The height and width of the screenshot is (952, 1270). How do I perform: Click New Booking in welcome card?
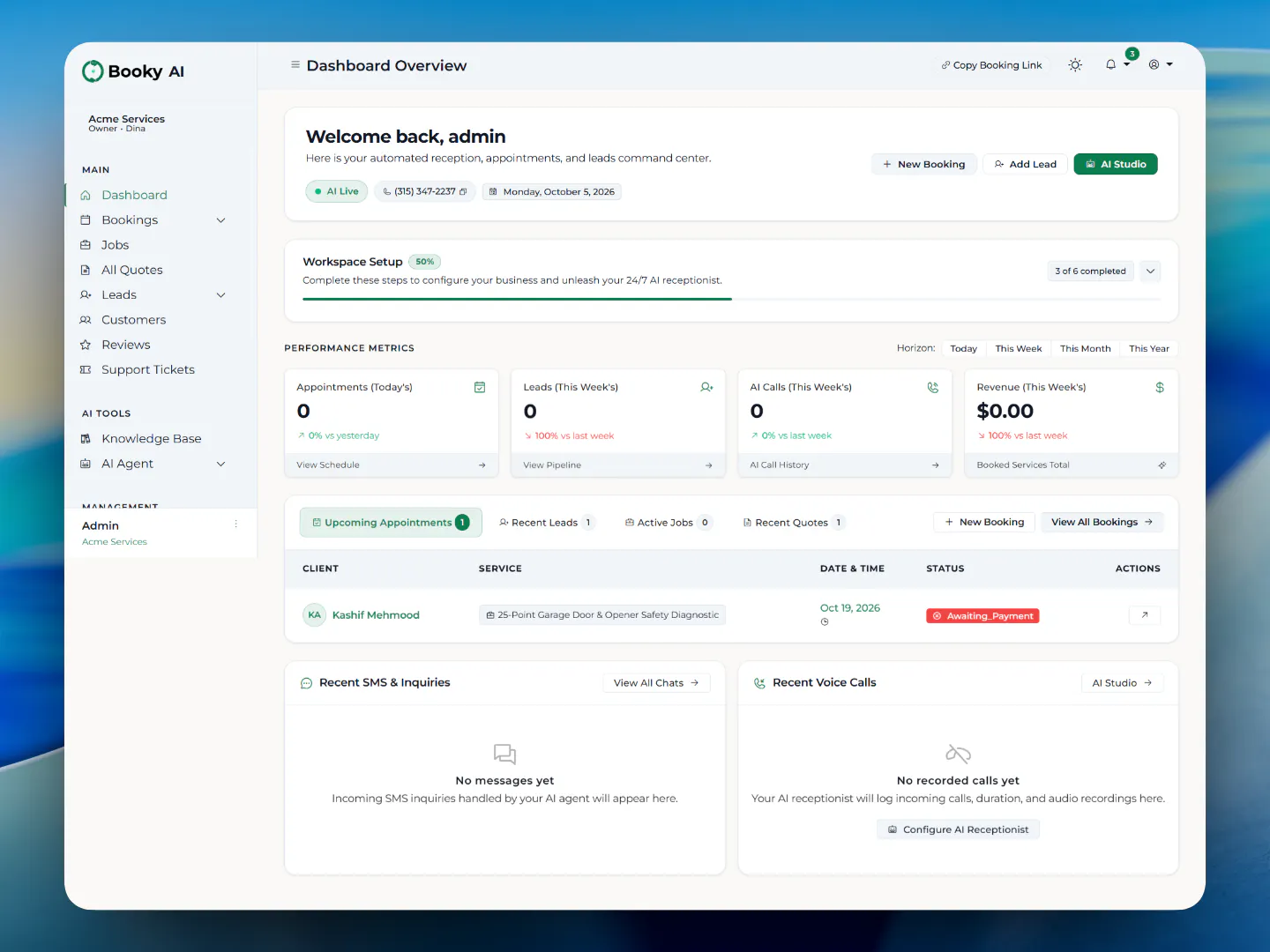pos(924,164)
